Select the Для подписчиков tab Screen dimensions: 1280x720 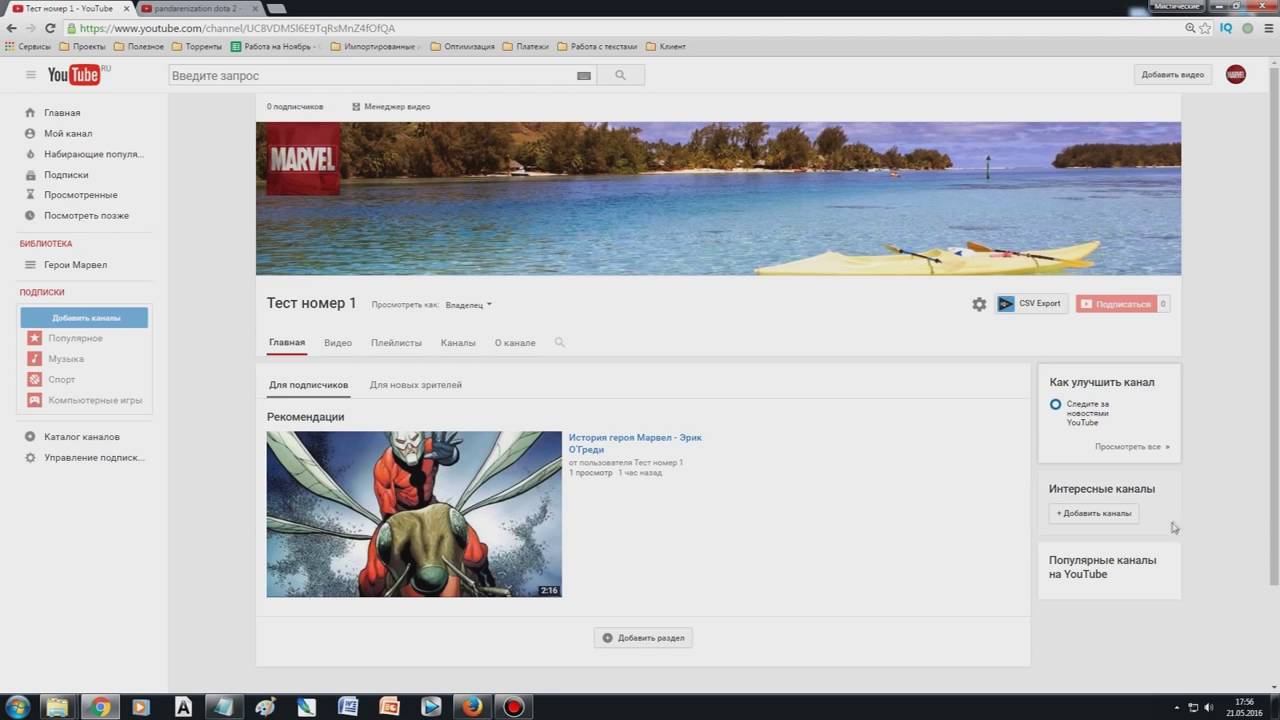pos(308,385)
